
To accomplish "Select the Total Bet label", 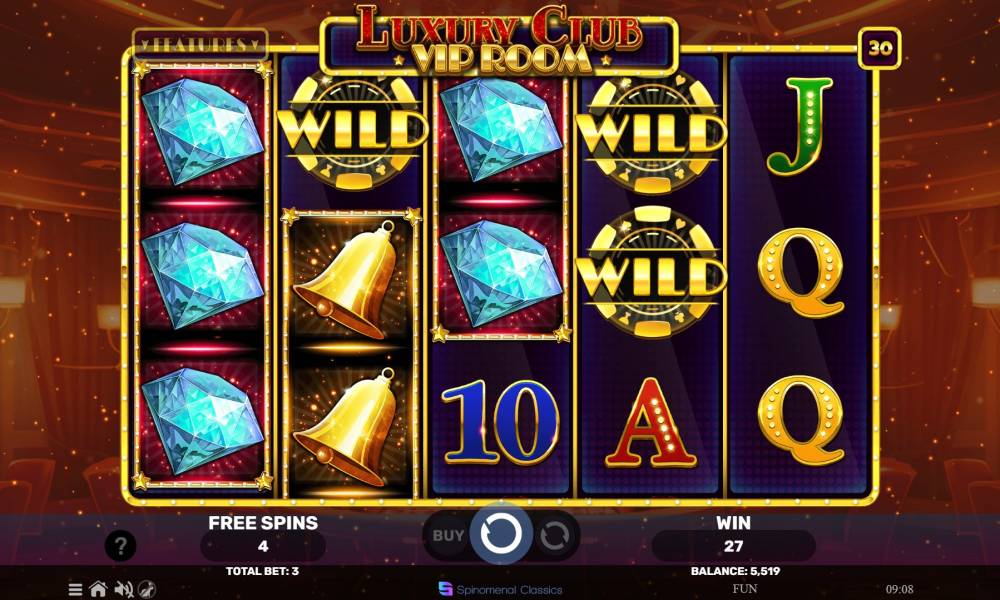I will (x=262, y=571).
